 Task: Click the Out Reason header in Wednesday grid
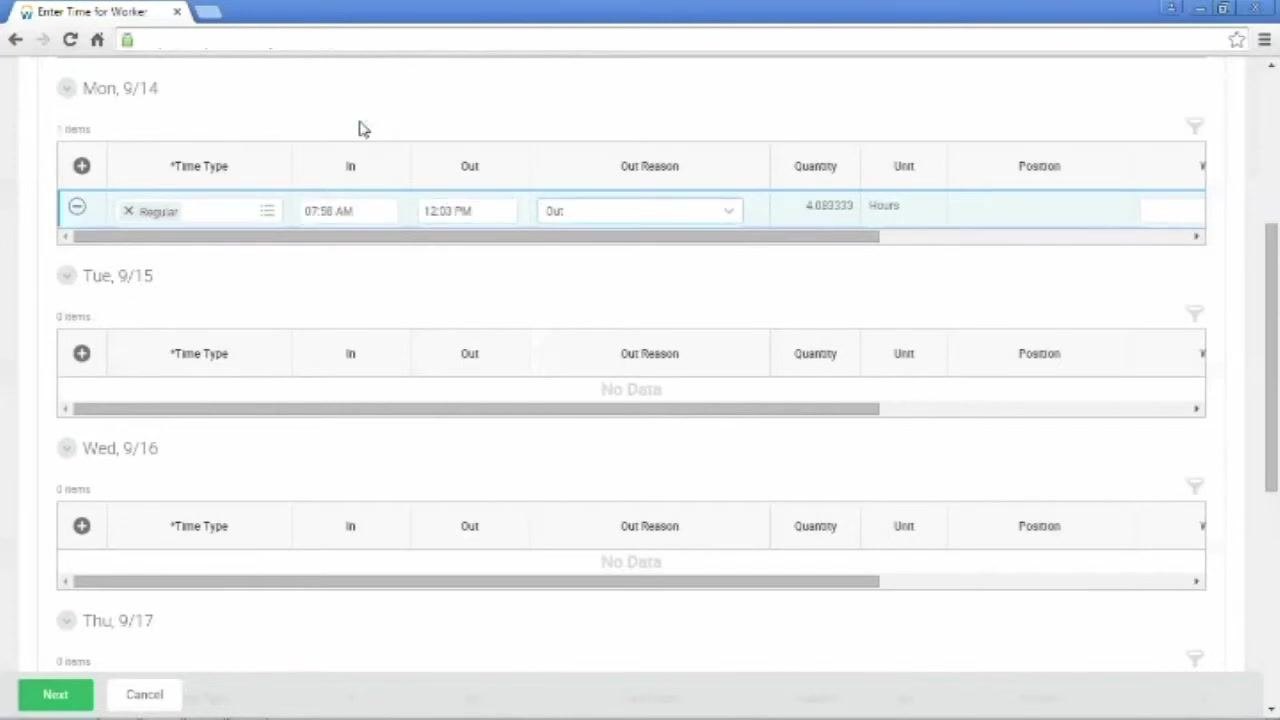pos(649,526)
